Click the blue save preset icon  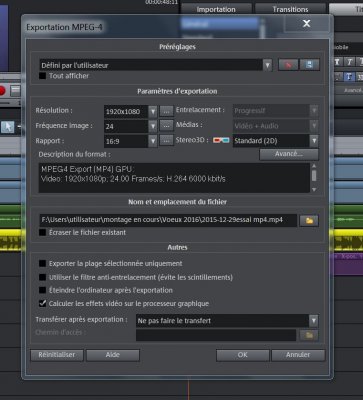[x=309, y=65]
